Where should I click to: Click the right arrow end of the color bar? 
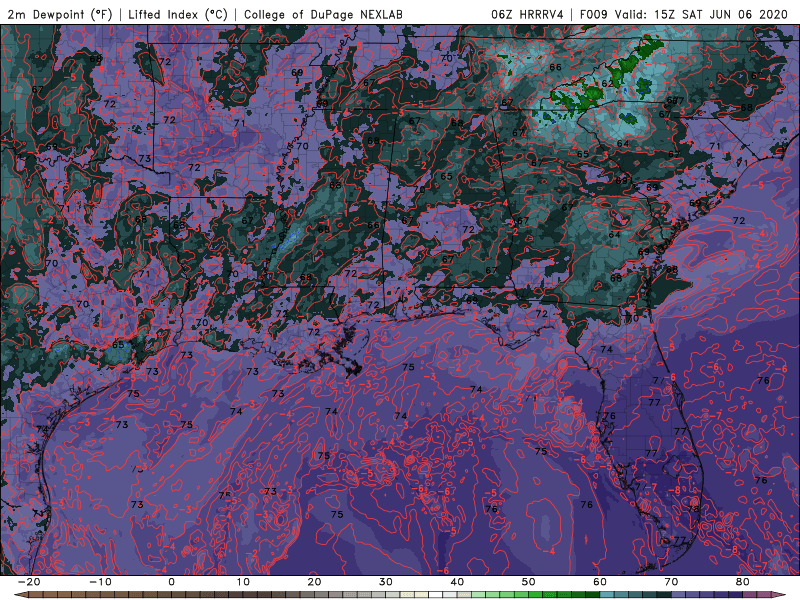(780, 595)
